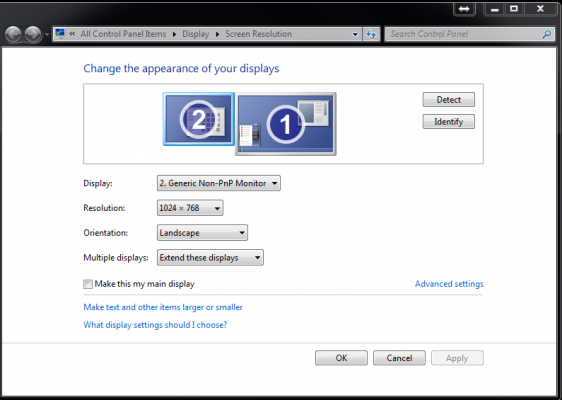562x400 pixels.
Task: Go to Display in breadcrumb path
Action: click(195, 34)
